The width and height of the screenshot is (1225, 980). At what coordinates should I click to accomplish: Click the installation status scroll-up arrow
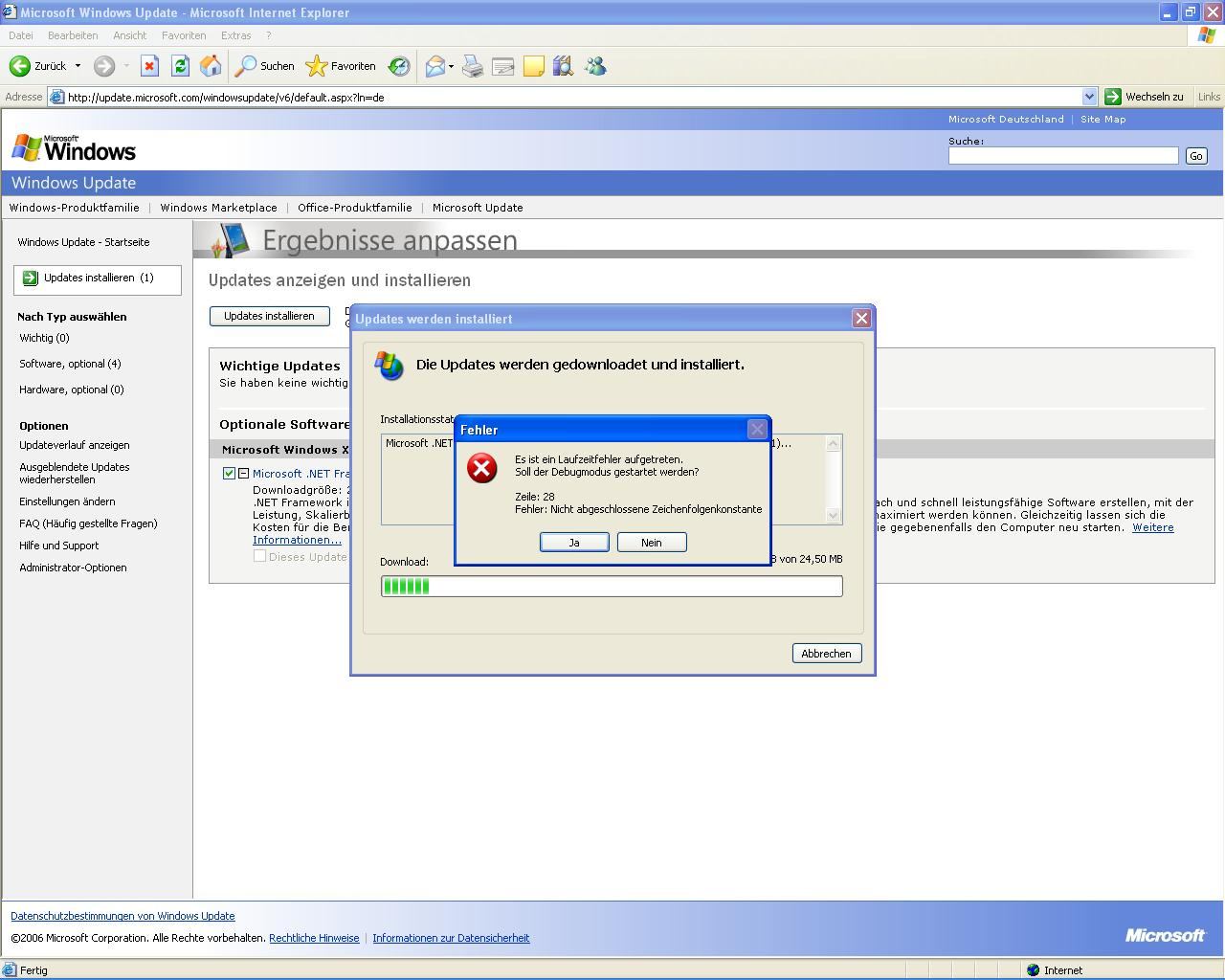pos(833,443)
